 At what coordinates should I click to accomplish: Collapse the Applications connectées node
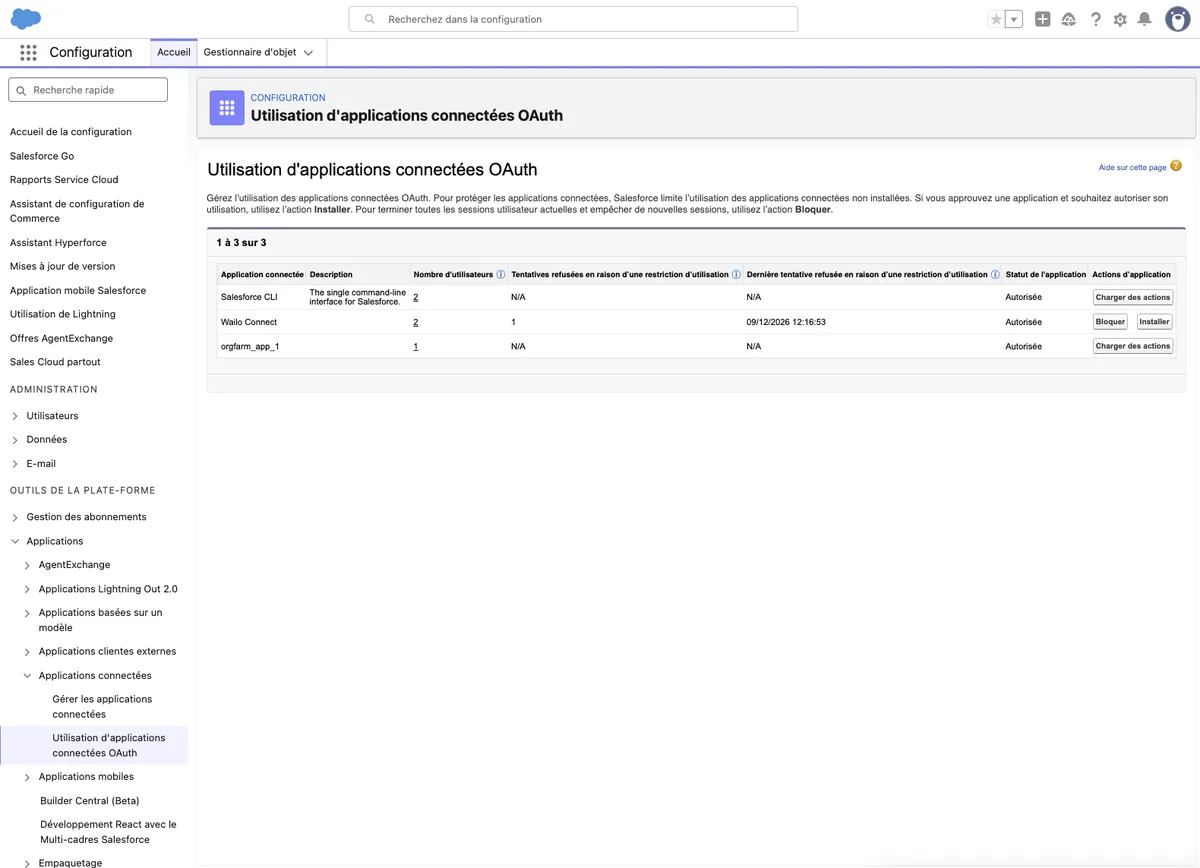point(27,676)
